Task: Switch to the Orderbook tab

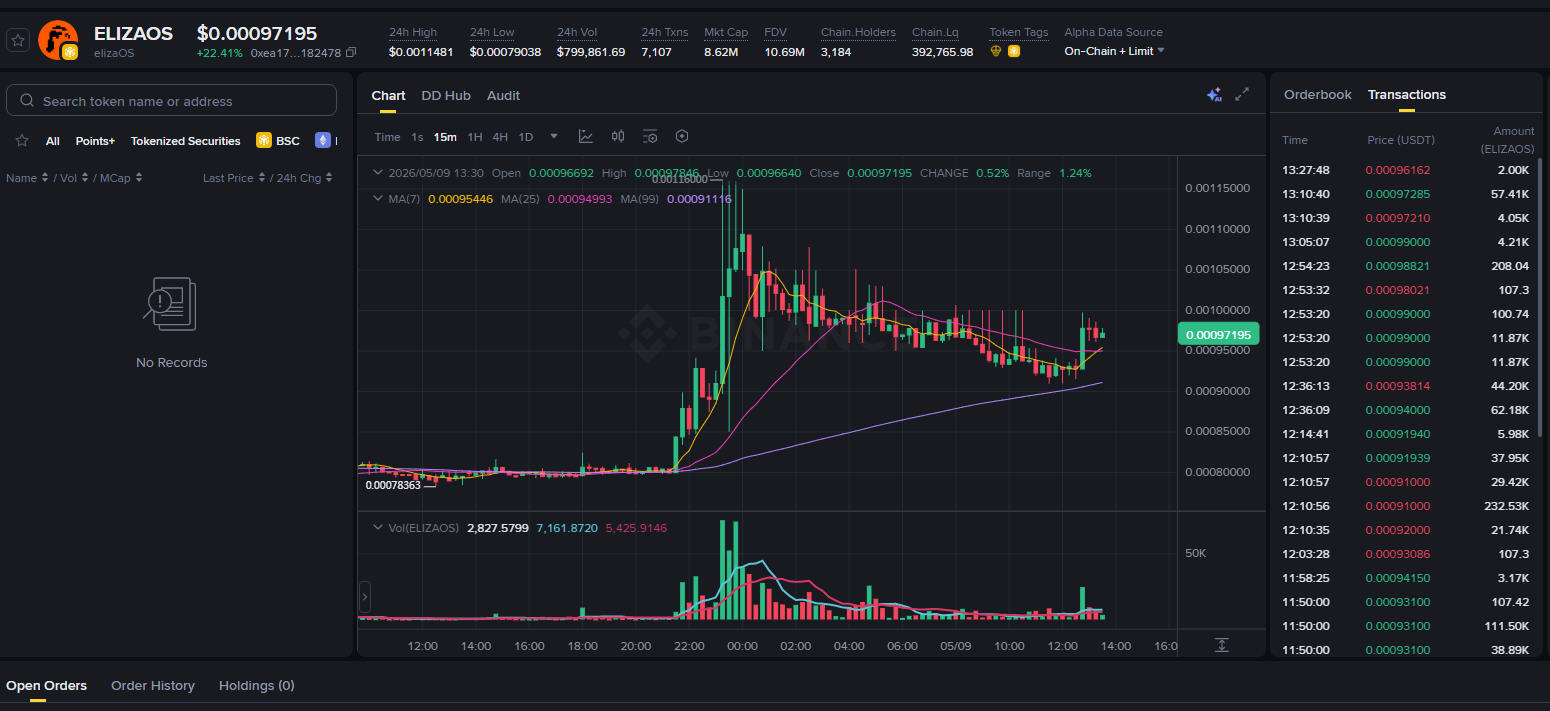Action: pos(1317,94)
